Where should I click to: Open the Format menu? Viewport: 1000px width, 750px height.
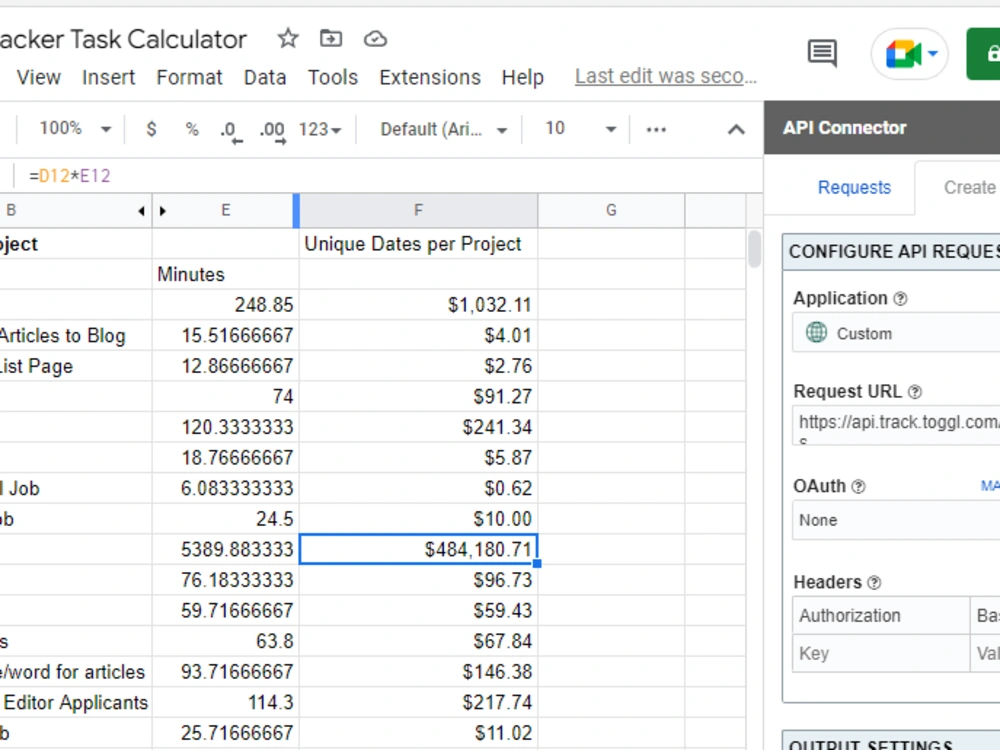click(189, 77)
